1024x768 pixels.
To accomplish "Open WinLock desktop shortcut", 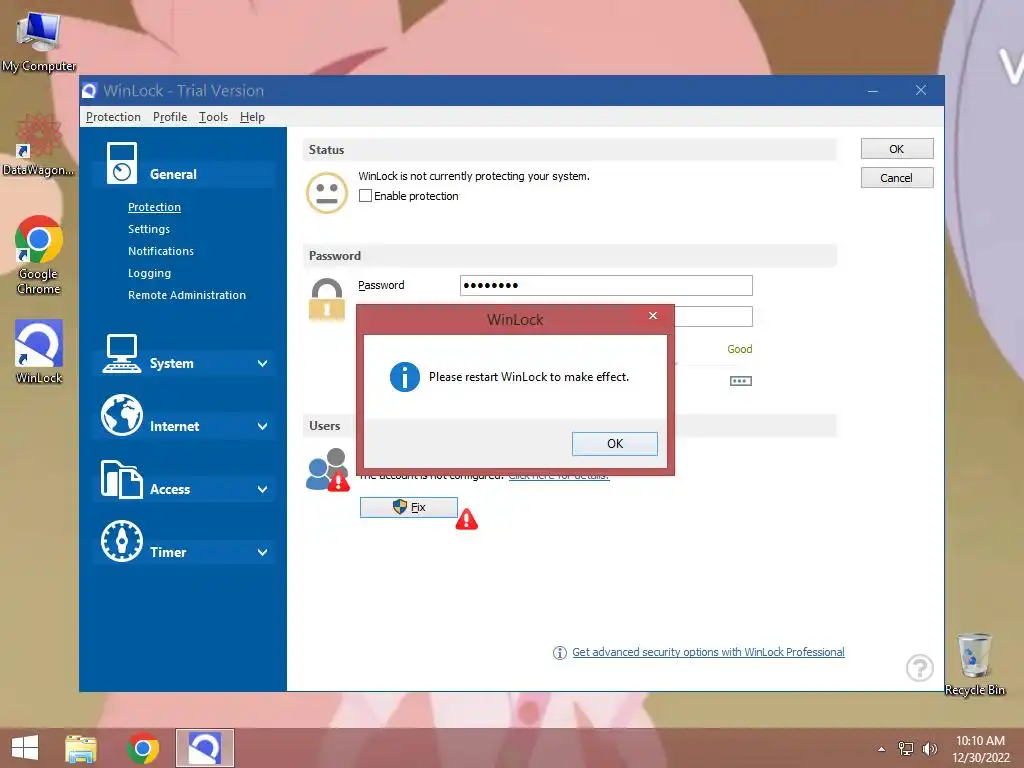I will coord(39,351).
